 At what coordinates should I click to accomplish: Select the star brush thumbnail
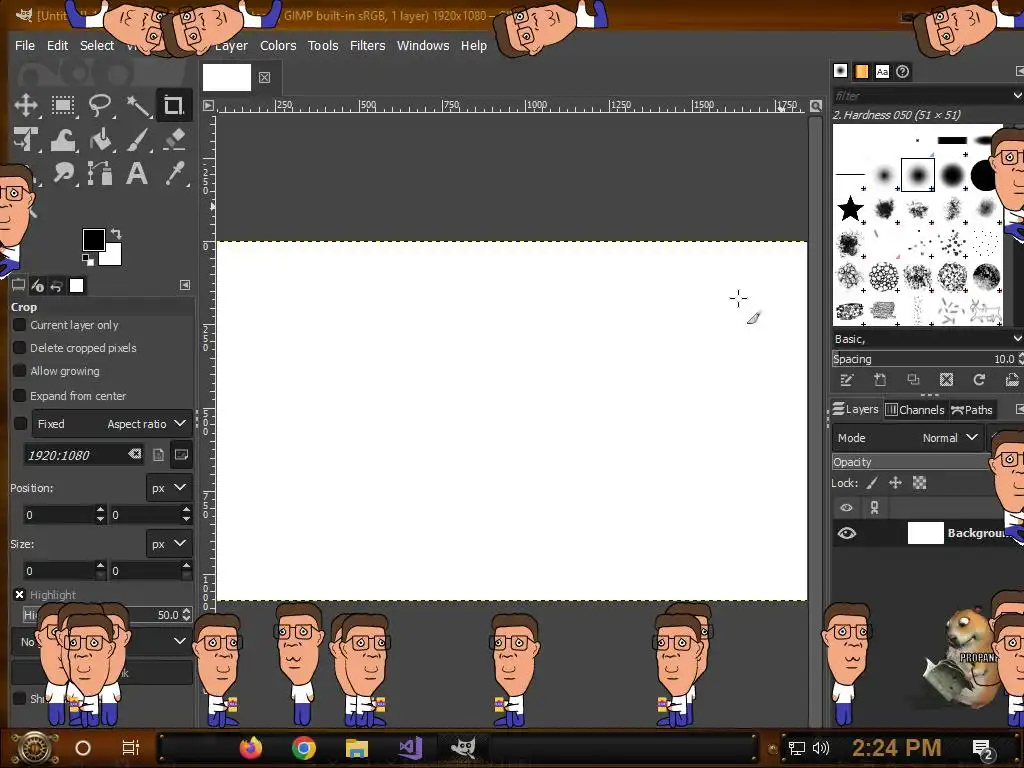coord(851,209)
